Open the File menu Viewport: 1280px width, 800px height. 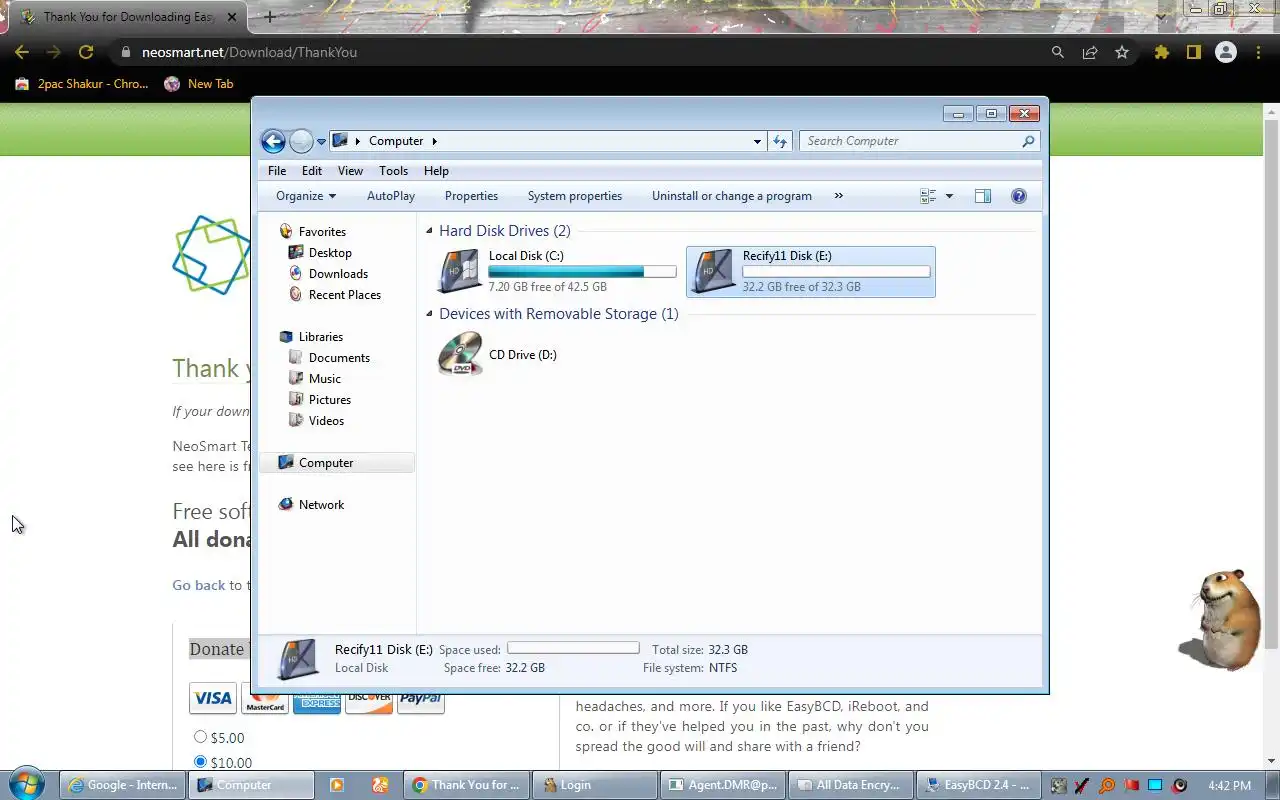pyautogui.click(x=277, y=171)
